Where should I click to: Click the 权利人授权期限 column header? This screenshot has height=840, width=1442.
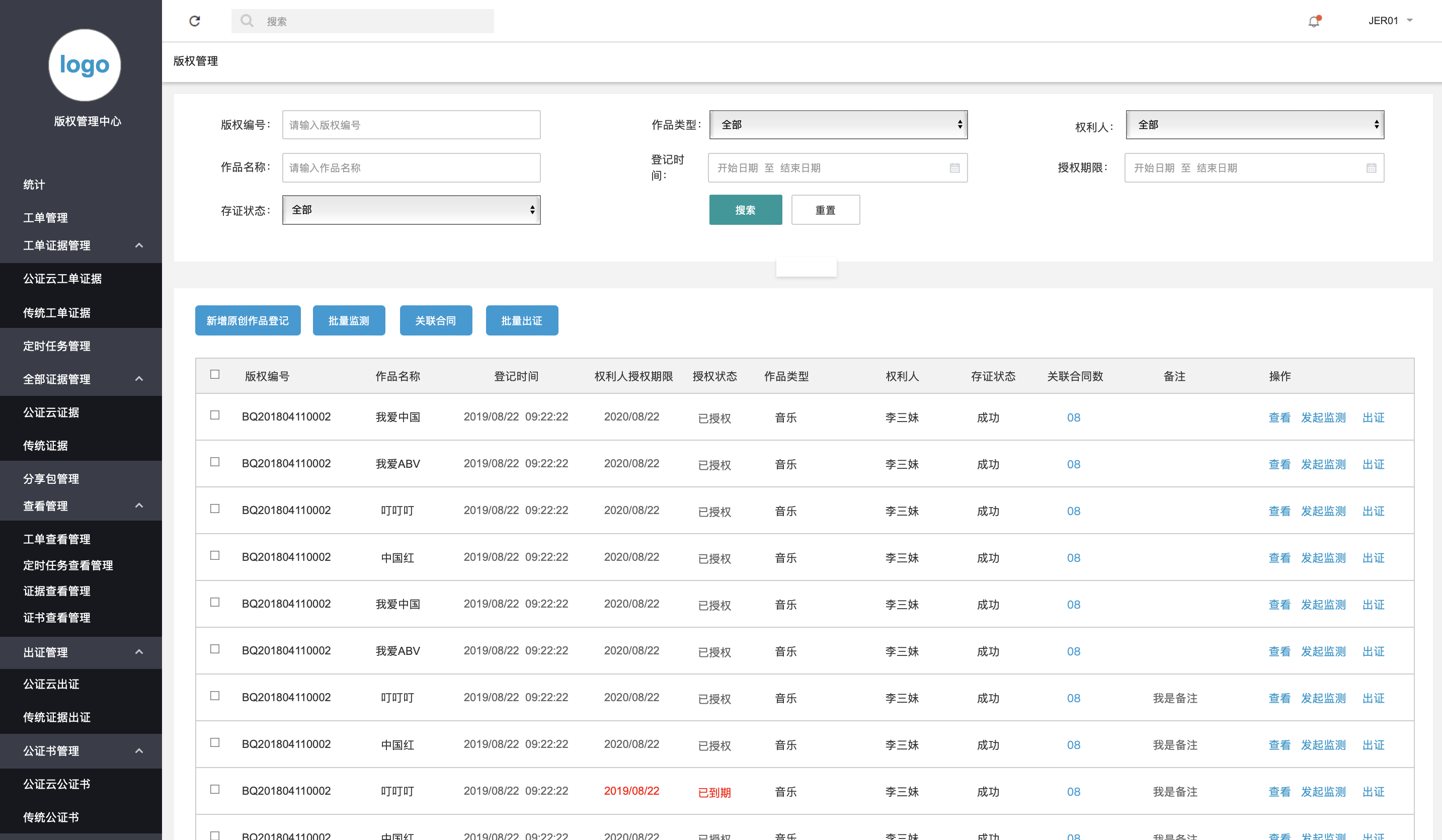coord(633,376)
